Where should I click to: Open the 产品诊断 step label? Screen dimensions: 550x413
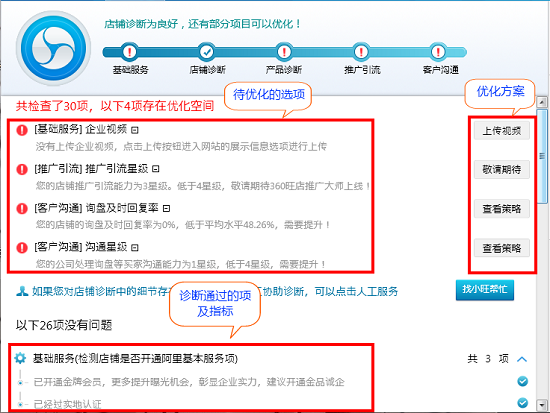tap(284, 70)
